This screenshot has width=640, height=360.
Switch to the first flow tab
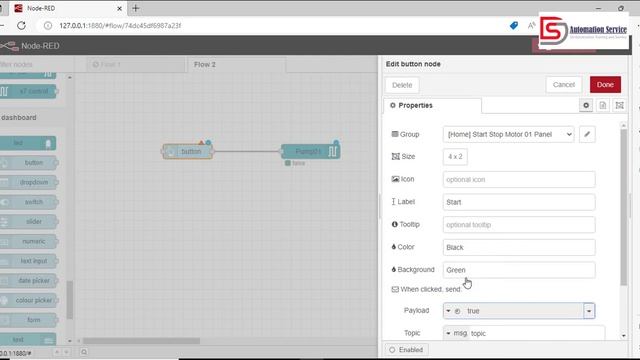(x=136, y=64)
